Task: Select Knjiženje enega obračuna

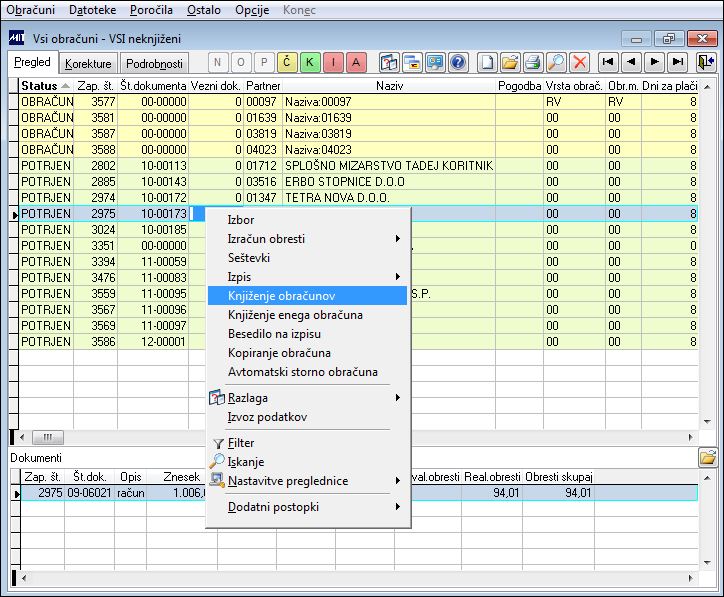Action: [x=308, y=315]
